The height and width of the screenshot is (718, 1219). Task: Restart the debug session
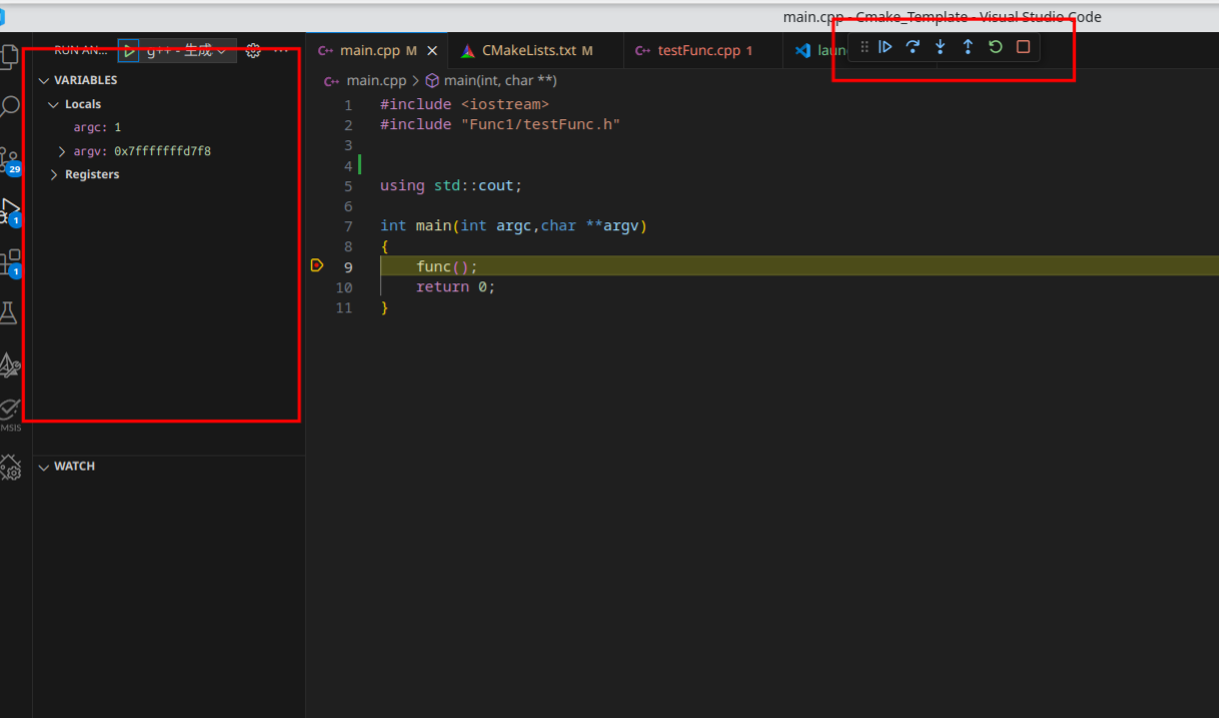[x=995, y=47]
